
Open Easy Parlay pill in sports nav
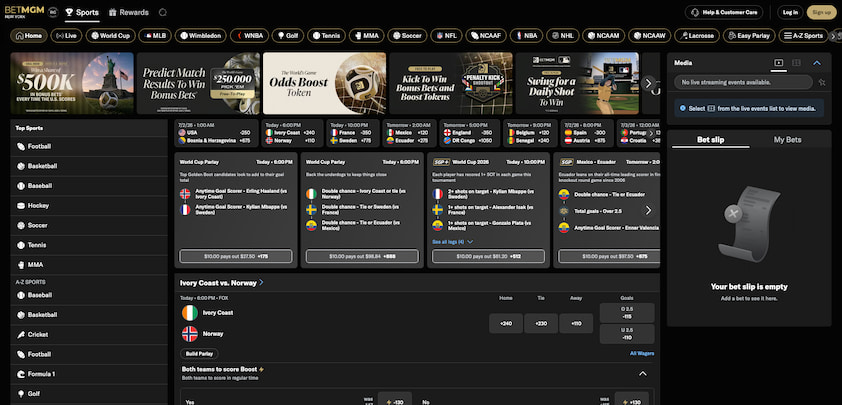pos(749,36)
